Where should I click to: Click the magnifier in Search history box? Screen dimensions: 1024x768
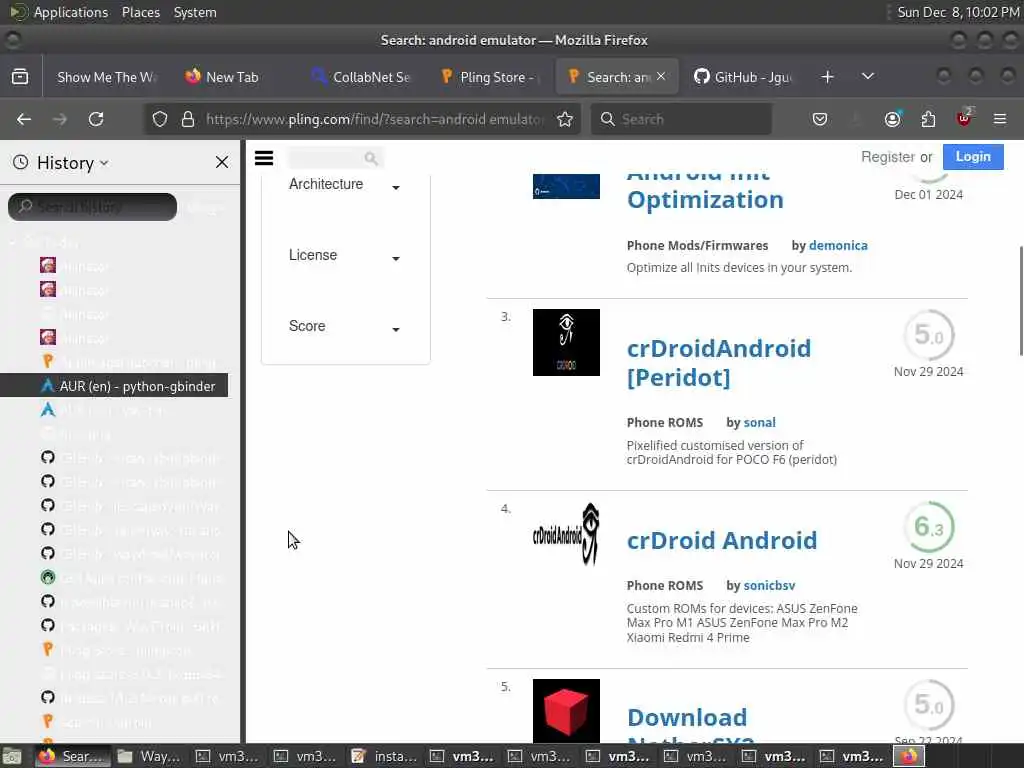click(x=25, y=206)
